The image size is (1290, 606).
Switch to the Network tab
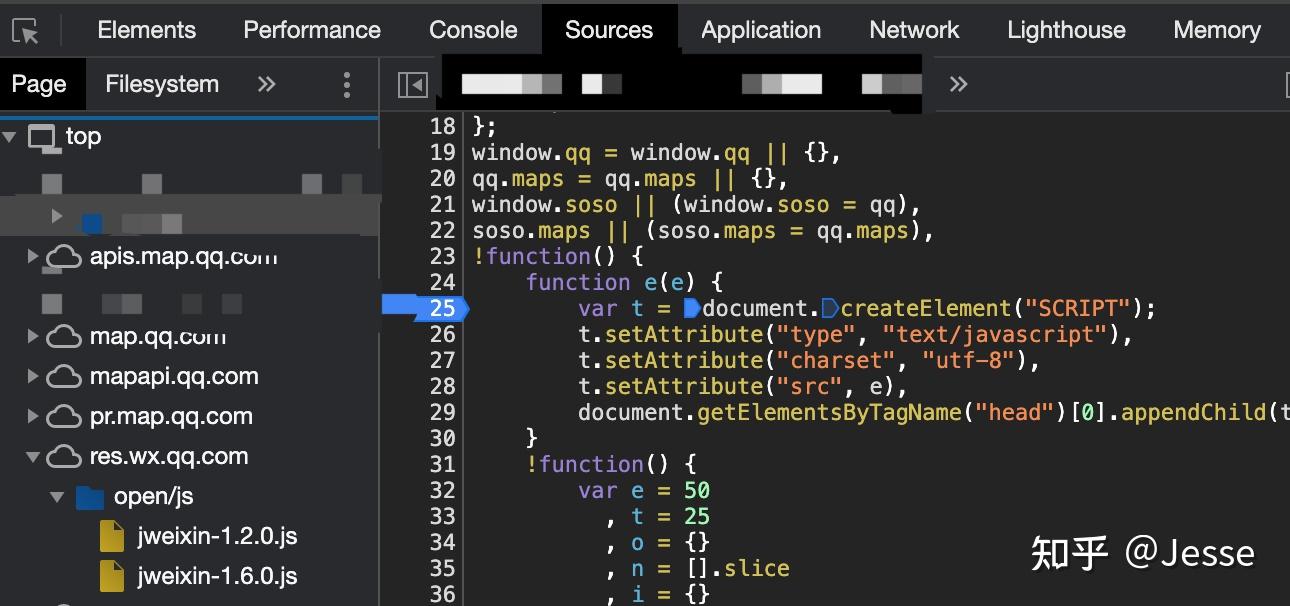[x=913, y=29]
